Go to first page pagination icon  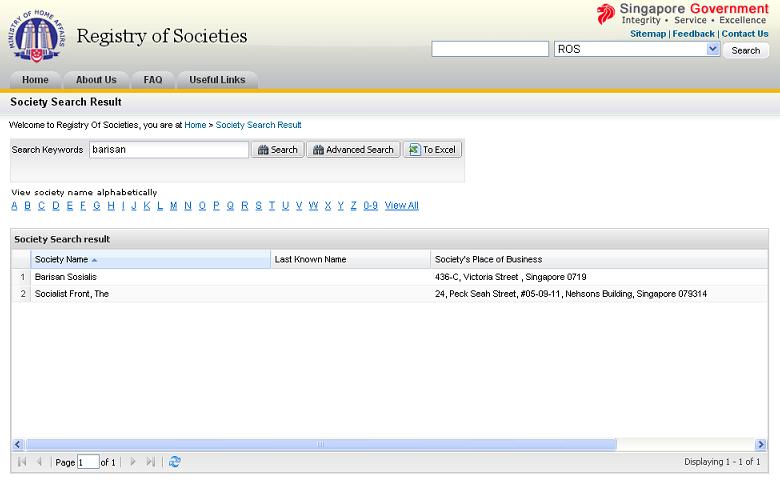(x=22, y=462)
